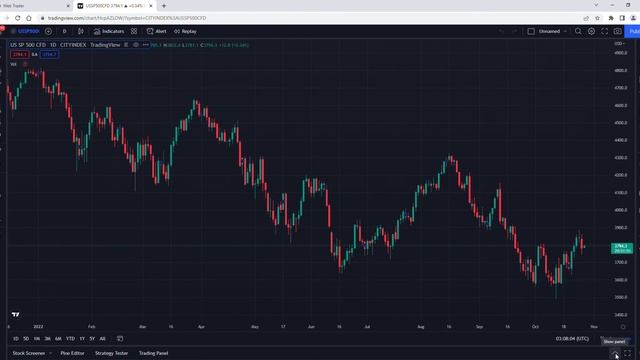Open the browser tab search chevron

click(x=596, y=5)
